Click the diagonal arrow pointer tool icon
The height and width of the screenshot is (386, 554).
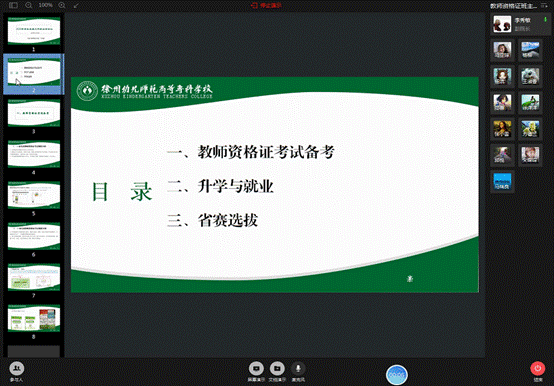pyautogui.click(x=76, y=6)
